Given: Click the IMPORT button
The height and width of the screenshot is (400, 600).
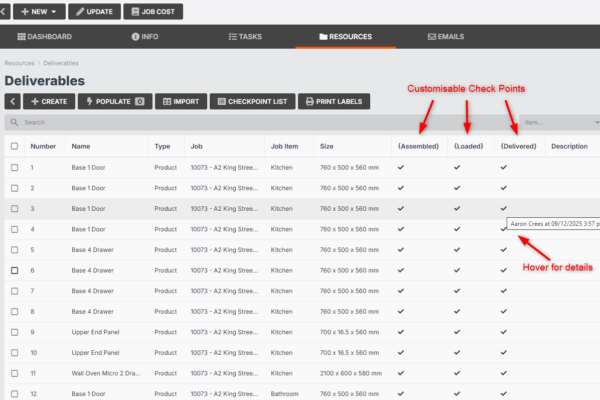Looking at the screenshot, I should (181, 101).
